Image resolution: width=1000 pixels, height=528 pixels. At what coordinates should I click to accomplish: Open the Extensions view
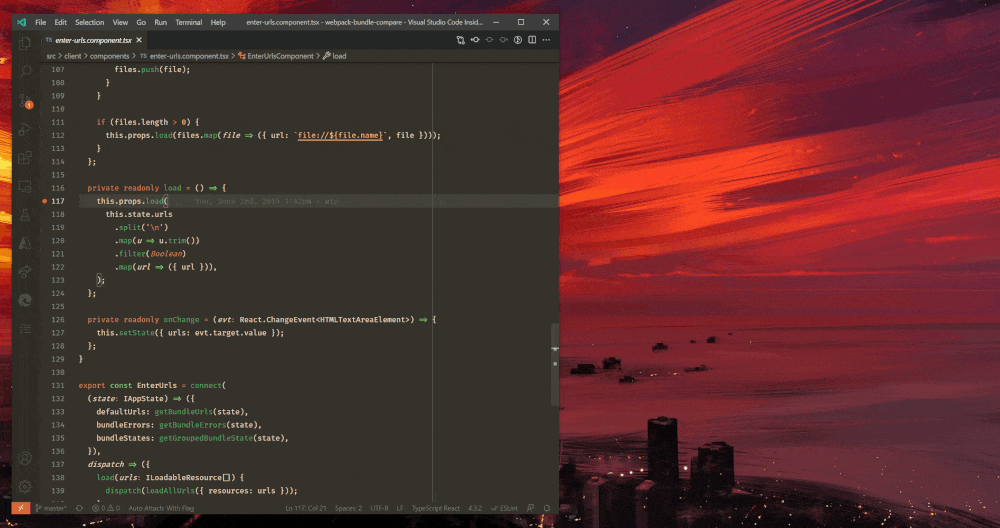(25, 157)
